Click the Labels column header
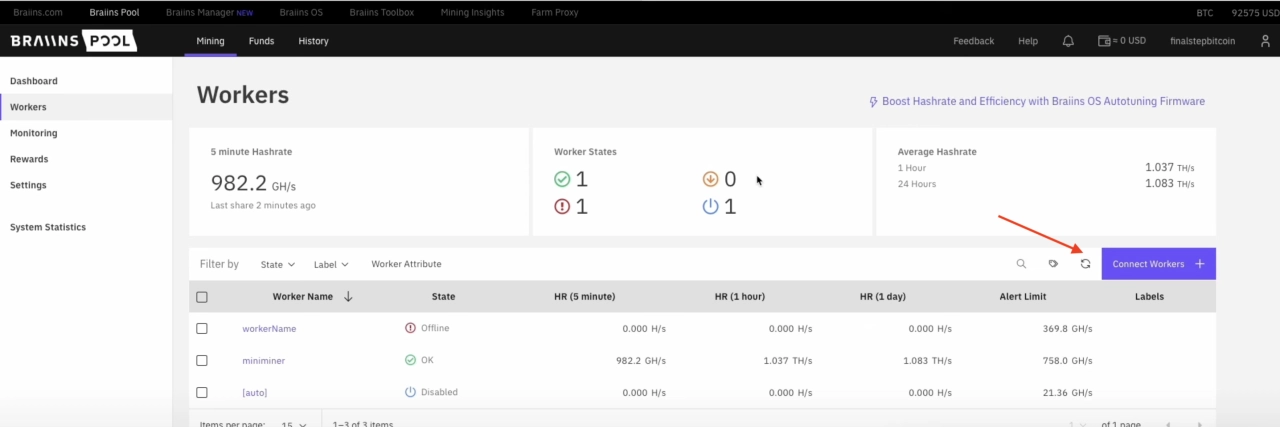 tap(1149, 297)
